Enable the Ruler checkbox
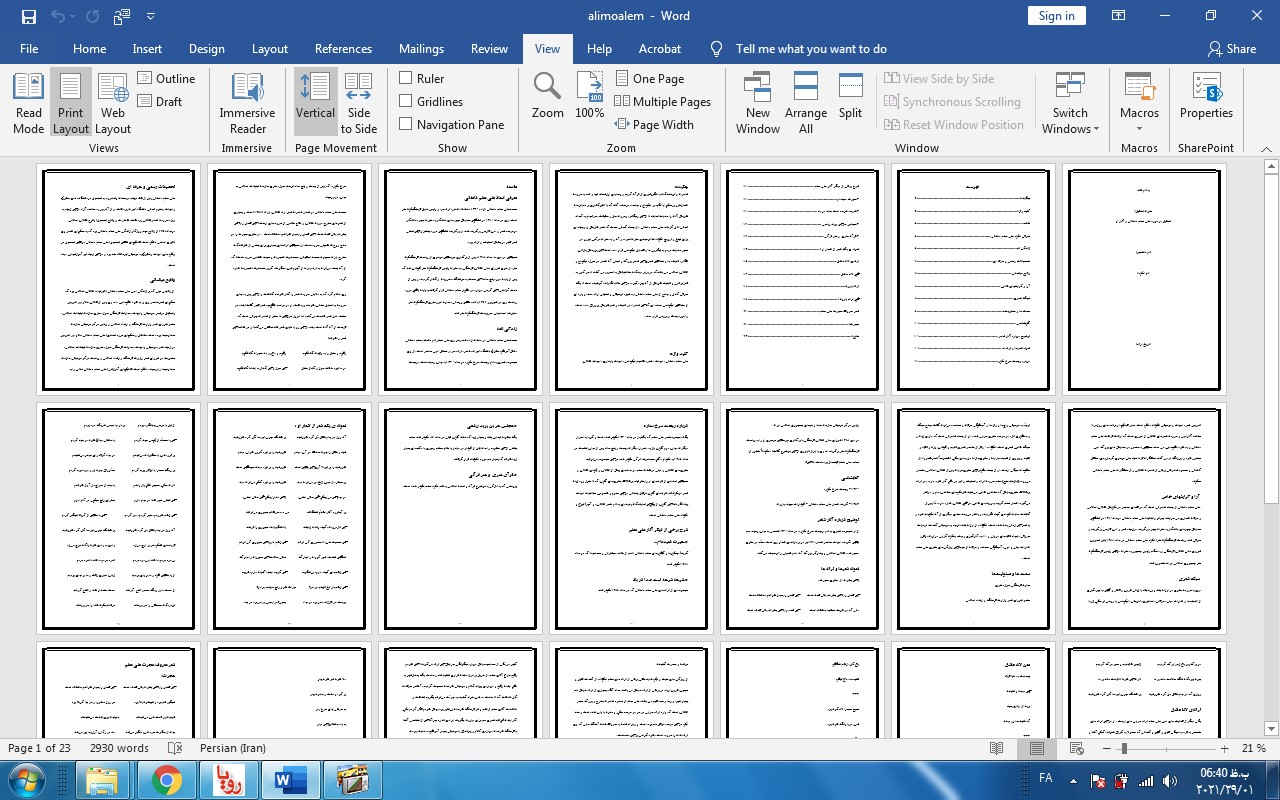 (406, 78)
